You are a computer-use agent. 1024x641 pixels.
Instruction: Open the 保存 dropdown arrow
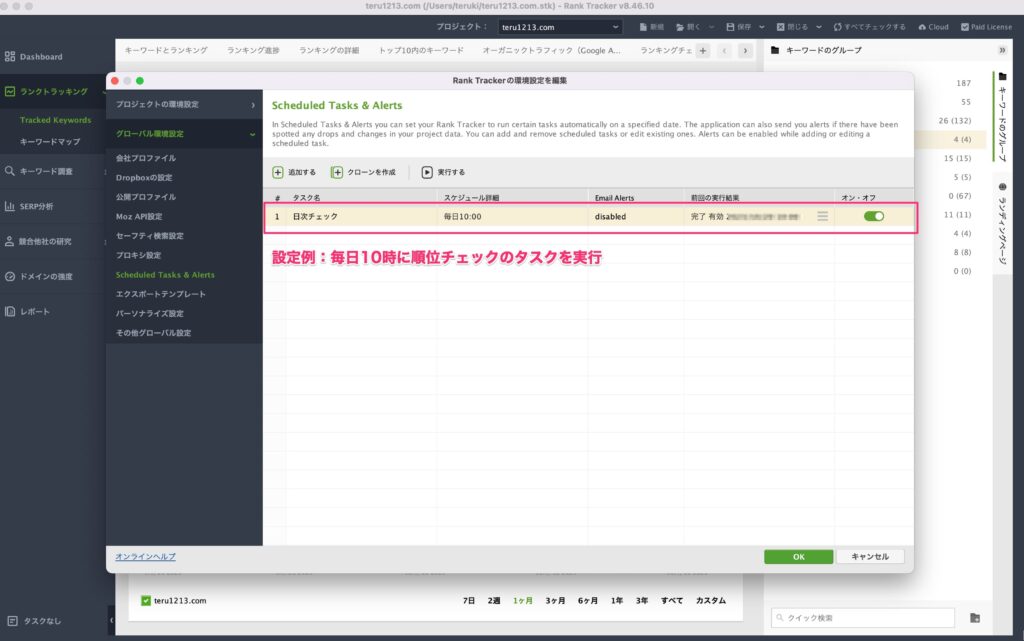point(762,27)
